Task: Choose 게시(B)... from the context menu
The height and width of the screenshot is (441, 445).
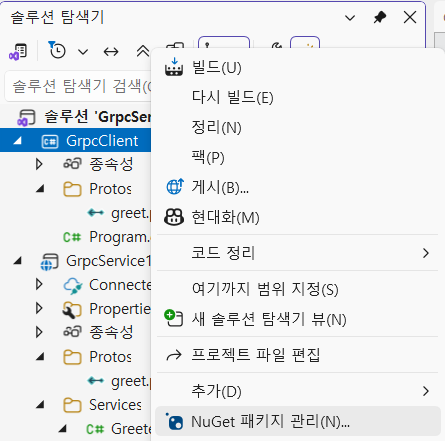Action: click(297, 187)
